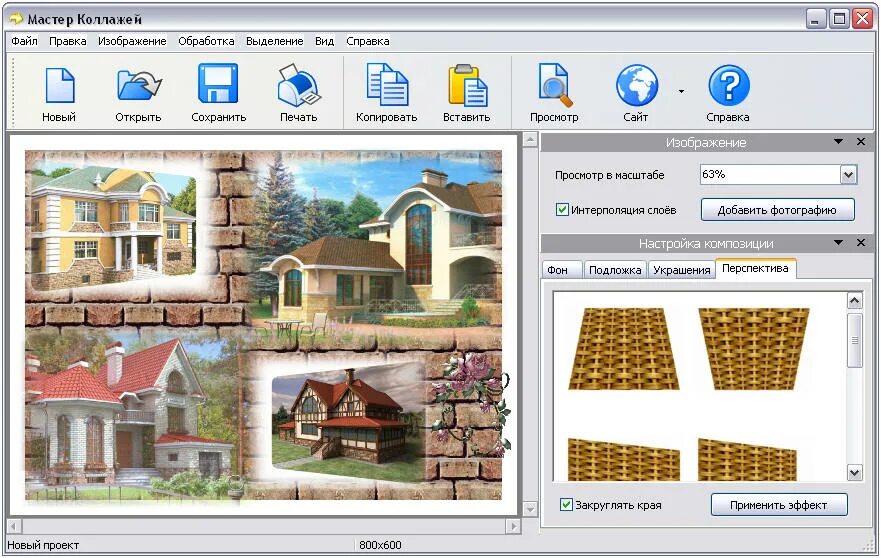Minimize the Мастер Коллажей window

pos(816,19)
